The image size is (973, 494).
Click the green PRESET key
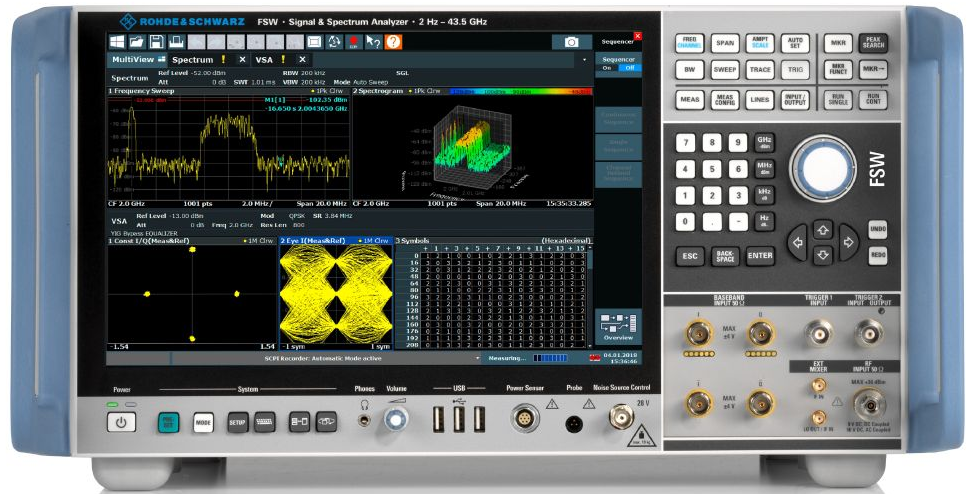click(168, 423)
